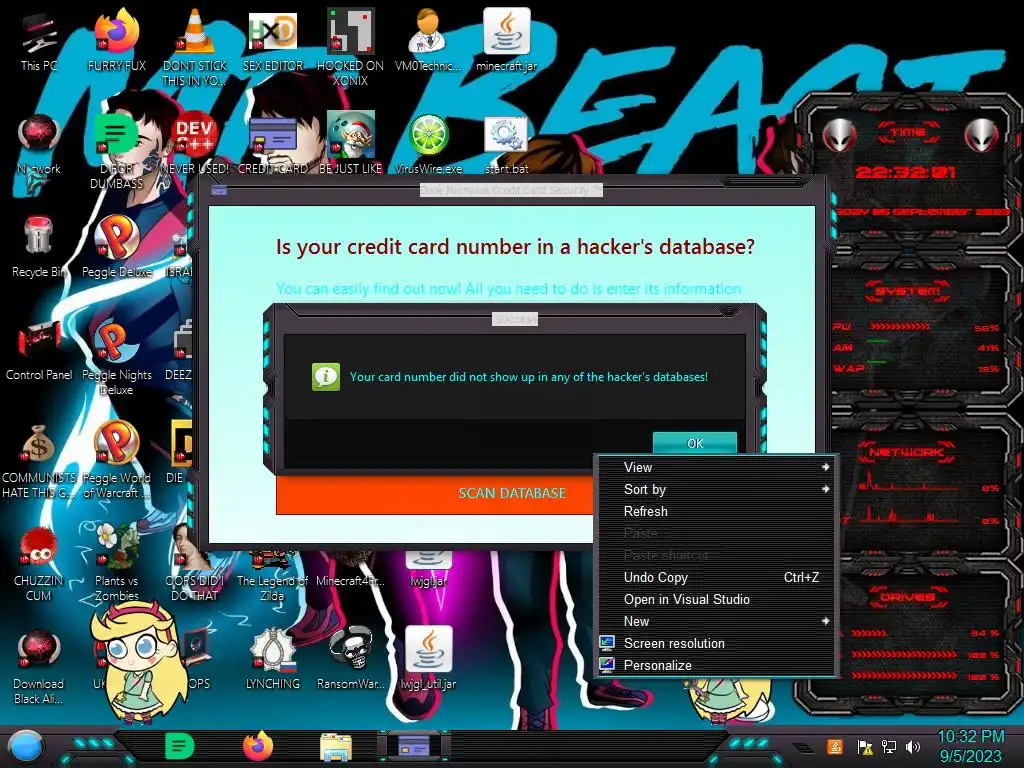Select the minecraft.jar file icon
The width and height of the screenshot is (1024, 768).
(x=506, y=31)
